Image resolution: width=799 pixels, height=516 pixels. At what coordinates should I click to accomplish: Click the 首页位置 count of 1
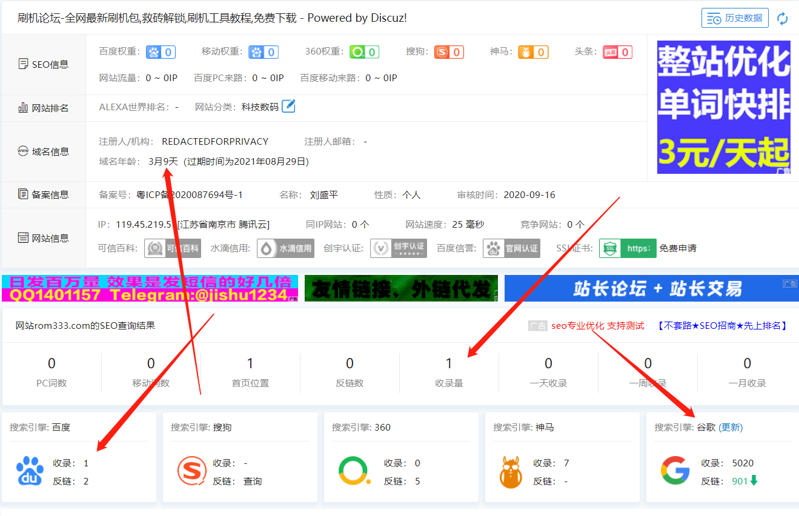coord(250,363)
